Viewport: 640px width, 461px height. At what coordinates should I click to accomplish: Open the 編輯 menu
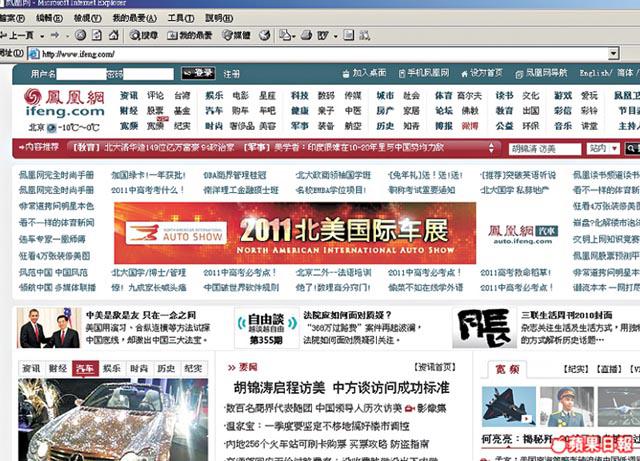49,18
